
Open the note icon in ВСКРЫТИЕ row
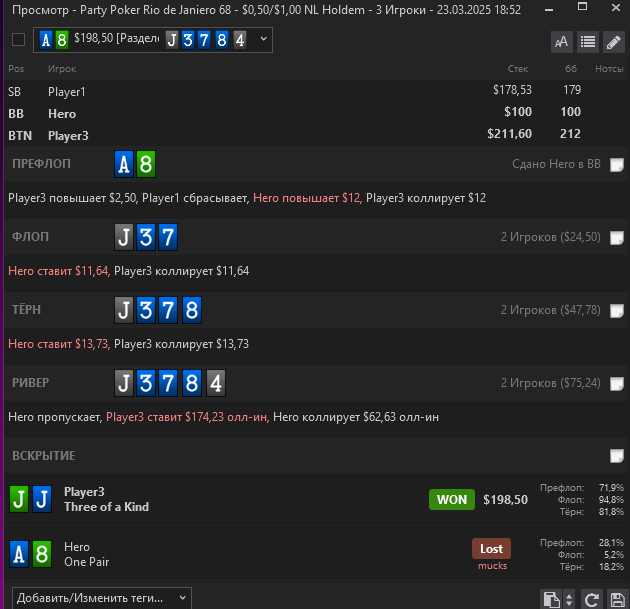coord(616,456)
